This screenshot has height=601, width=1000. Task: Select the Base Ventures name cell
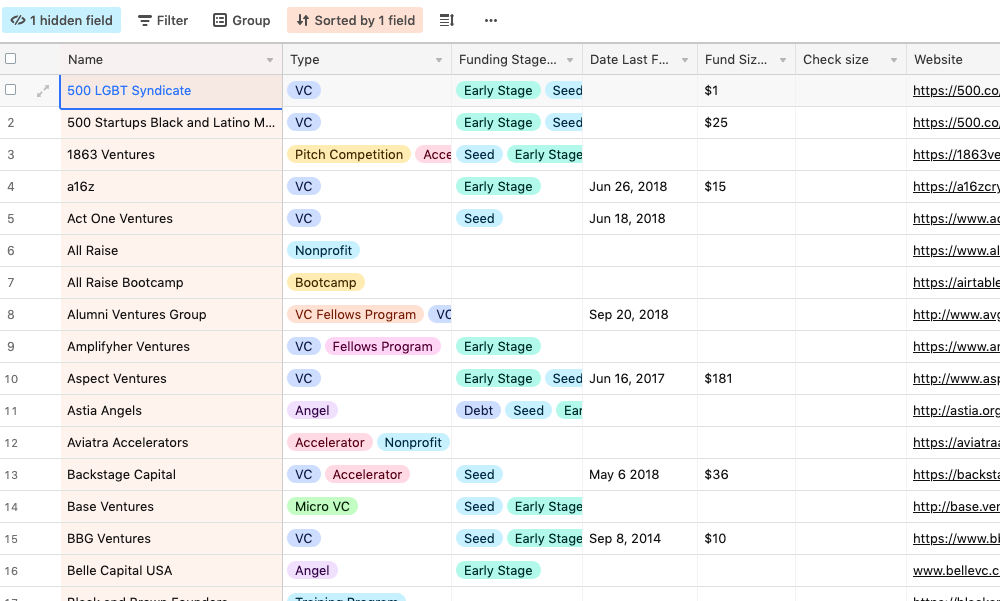(x=171, y=507)
